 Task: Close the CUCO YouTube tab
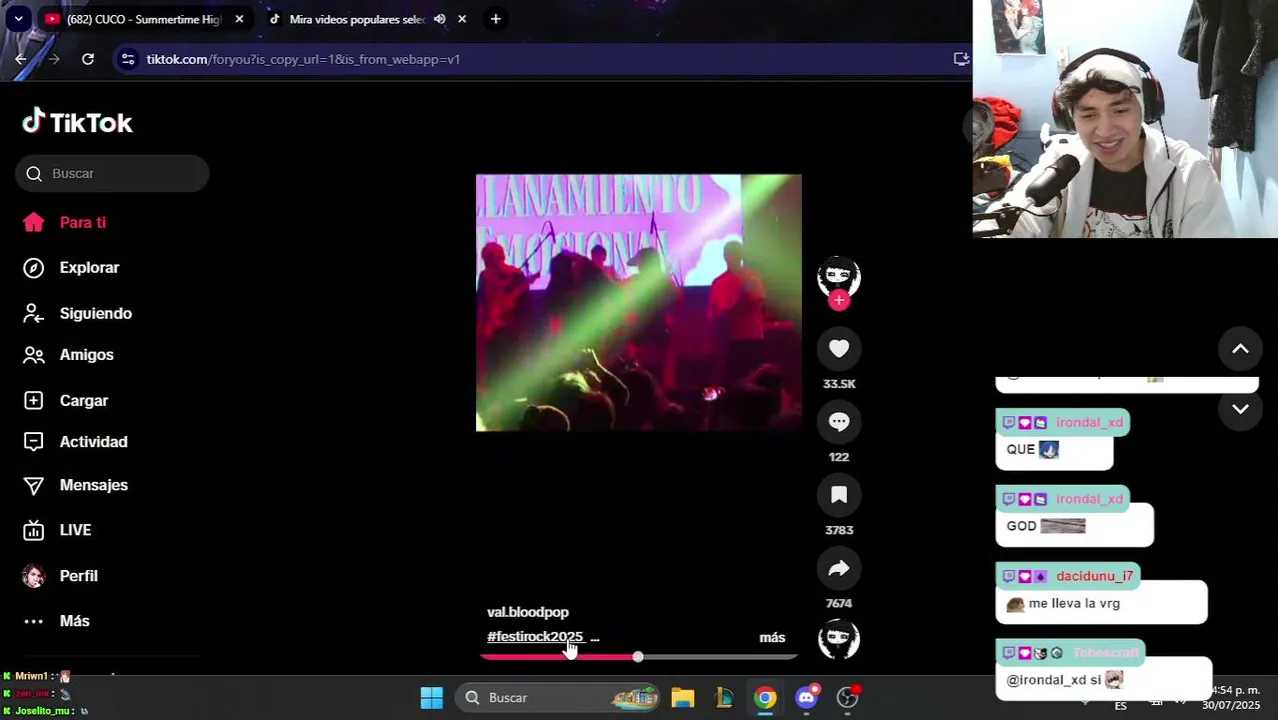[x=239, y=19]
